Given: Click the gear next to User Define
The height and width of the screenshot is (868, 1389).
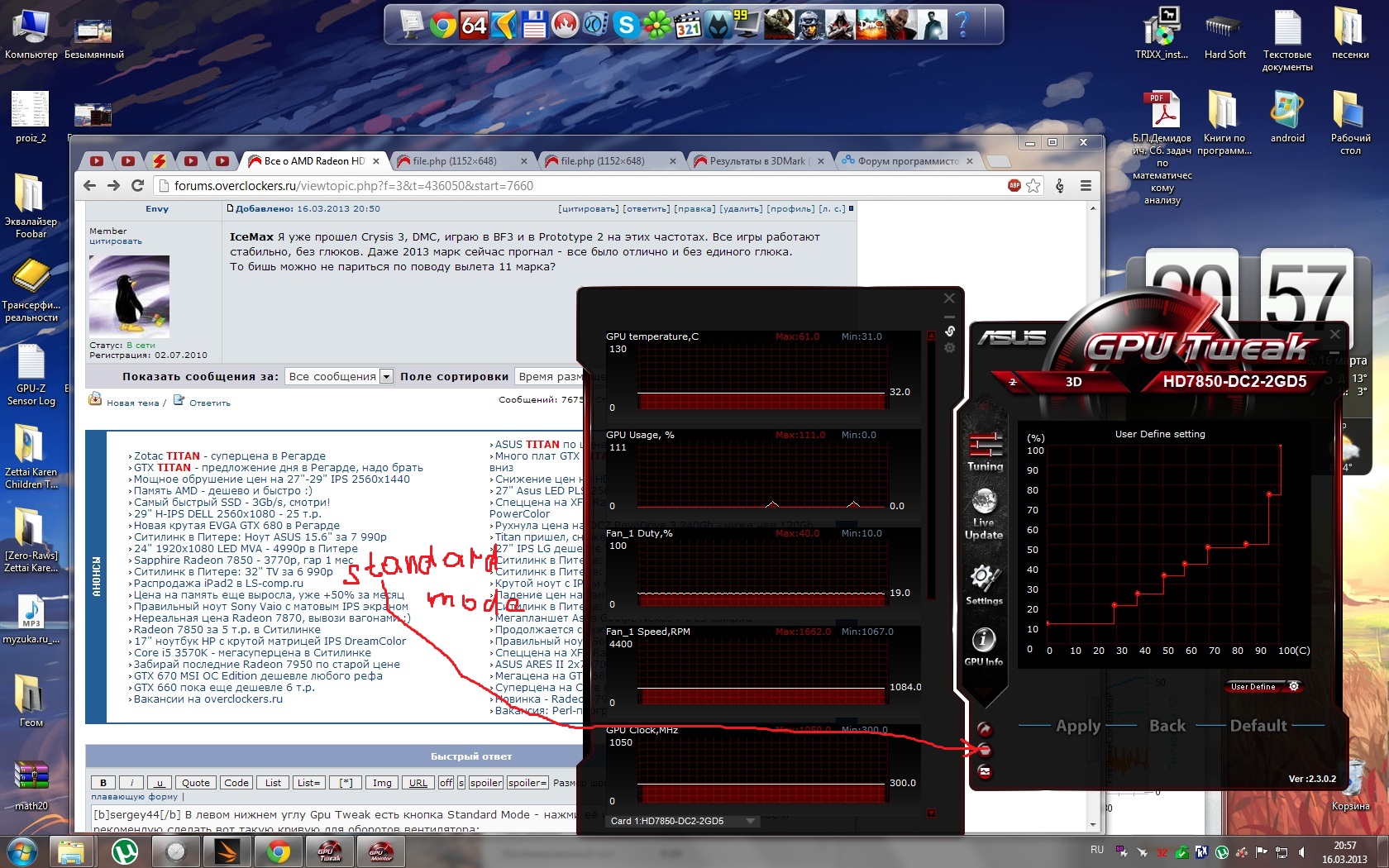Looking at the screenshot, I should click(1294, 686).
